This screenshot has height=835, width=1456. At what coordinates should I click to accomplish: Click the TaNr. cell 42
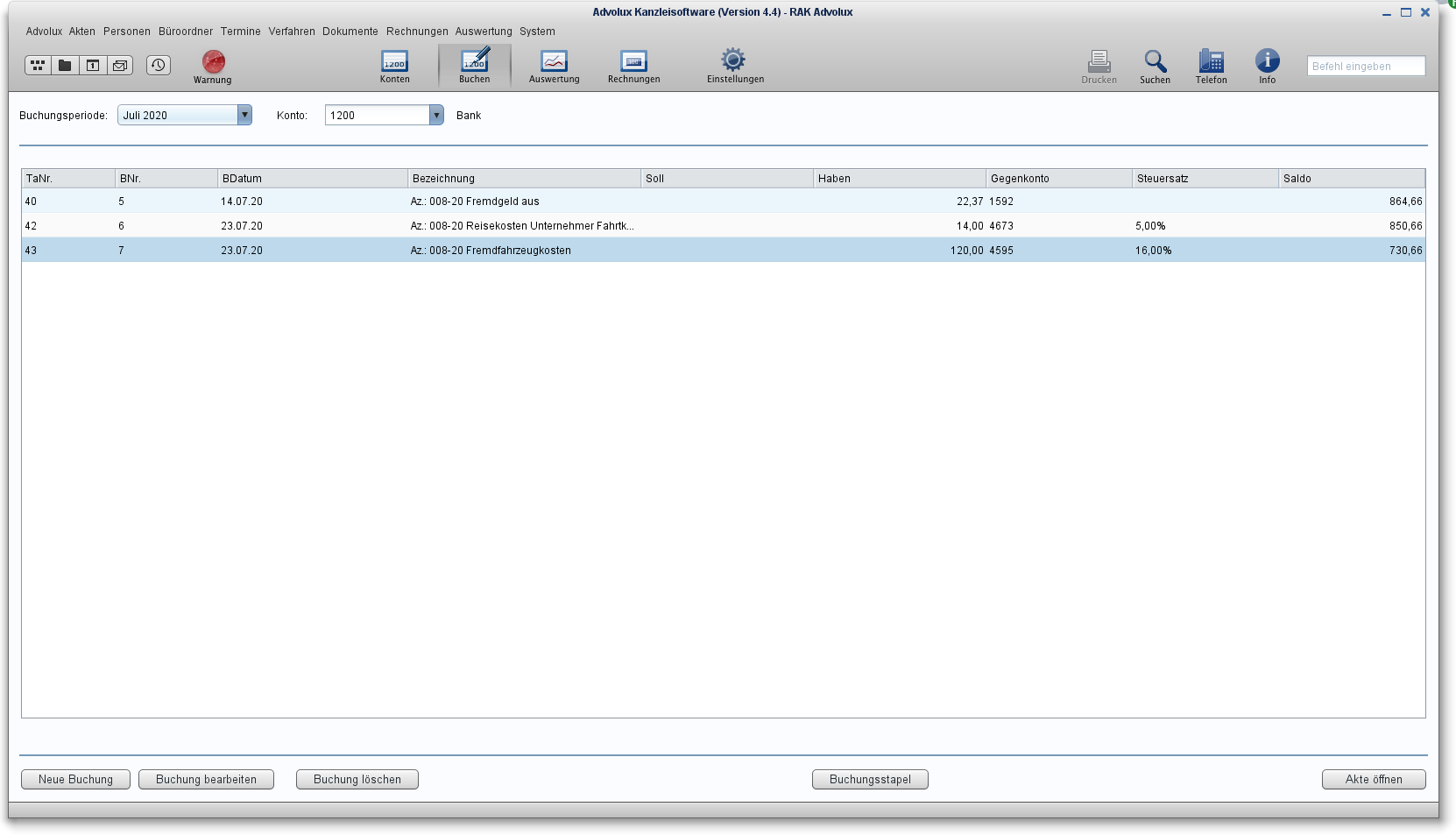point(31,226)
